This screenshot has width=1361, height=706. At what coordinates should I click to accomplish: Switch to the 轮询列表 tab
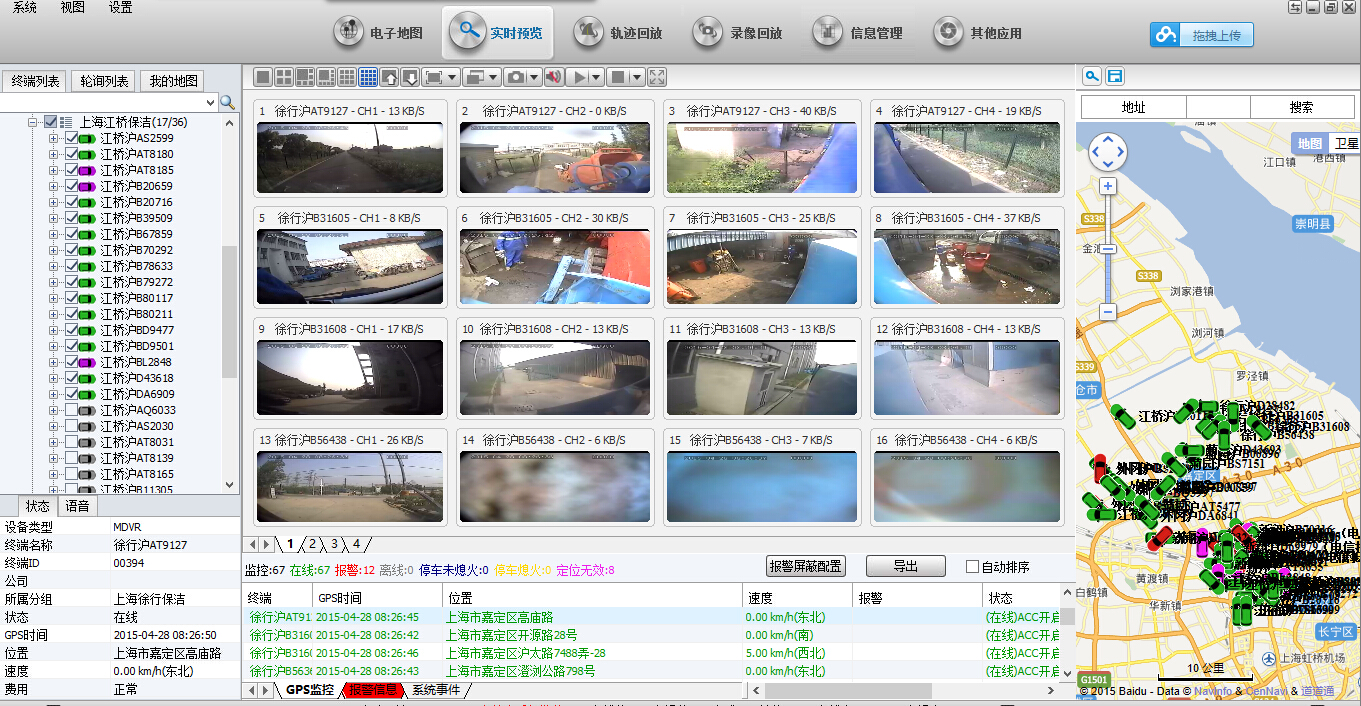(104, 81)
